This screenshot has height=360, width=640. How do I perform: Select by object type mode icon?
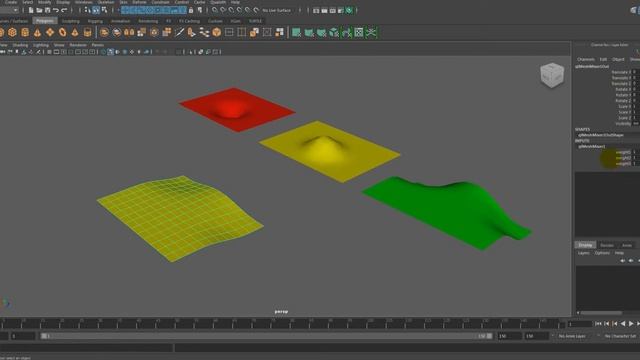(96, 10)
